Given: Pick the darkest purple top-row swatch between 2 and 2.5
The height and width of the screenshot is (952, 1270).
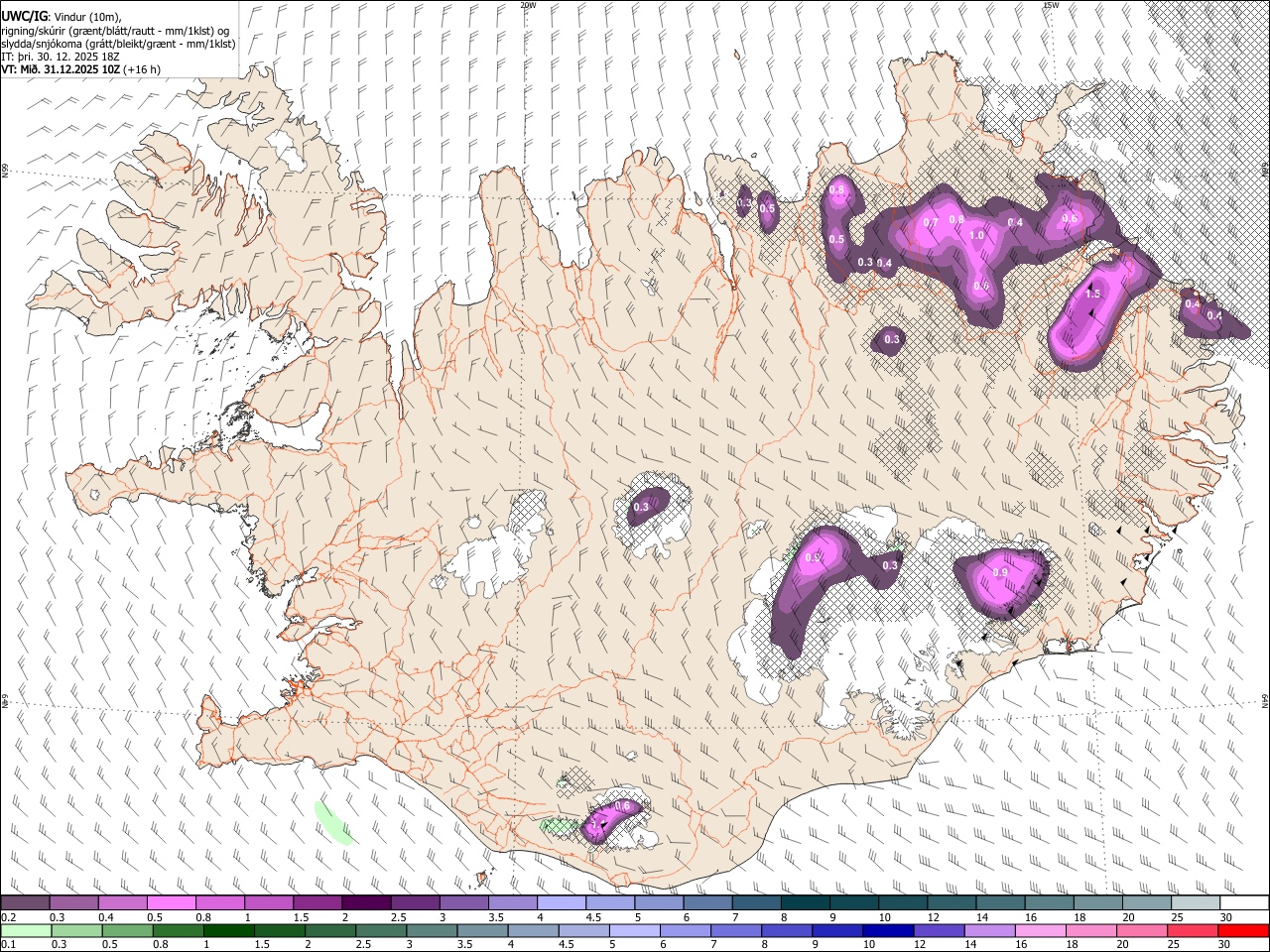Looking at the screenshot, I should coord(366,903).
